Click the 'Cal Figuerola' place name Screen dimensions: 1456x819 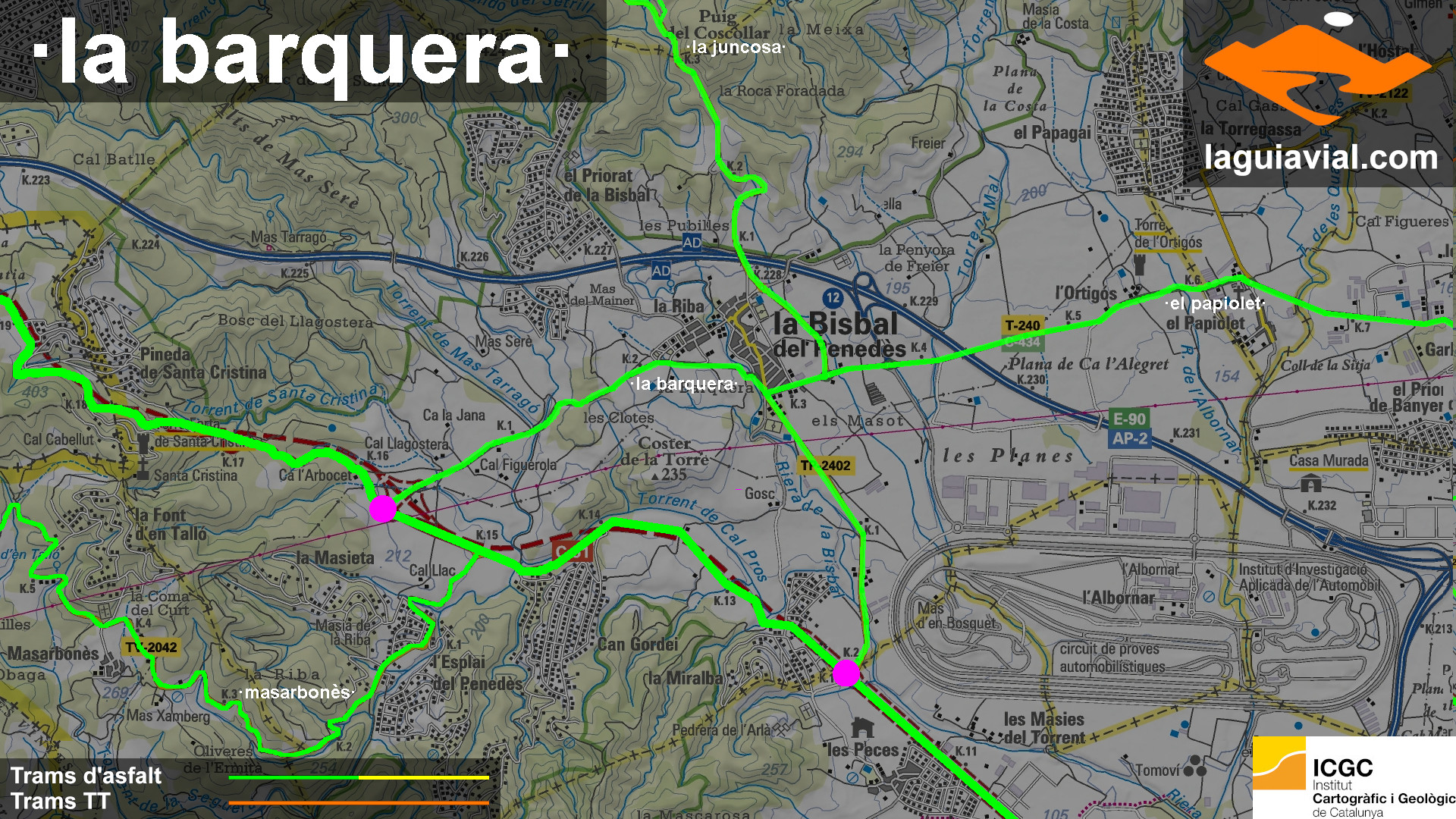518,465
